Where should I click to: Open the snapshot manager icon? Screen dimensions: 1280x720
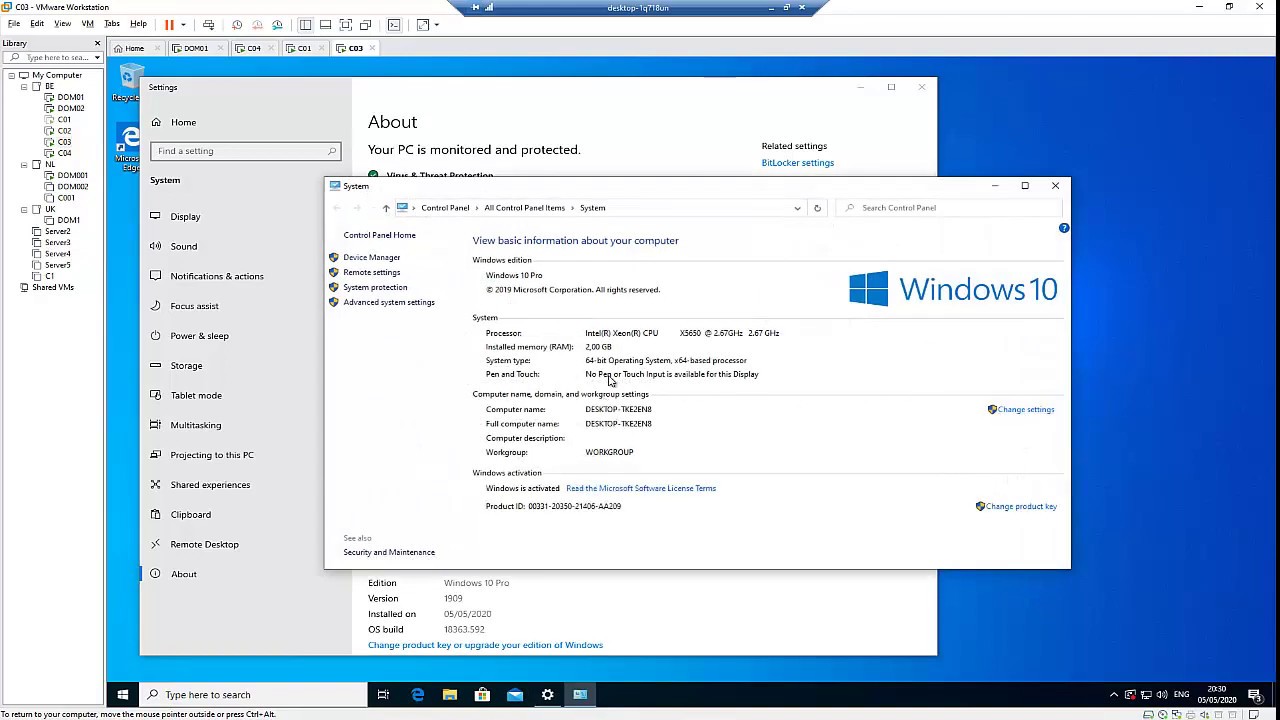(x=277, y=24)
